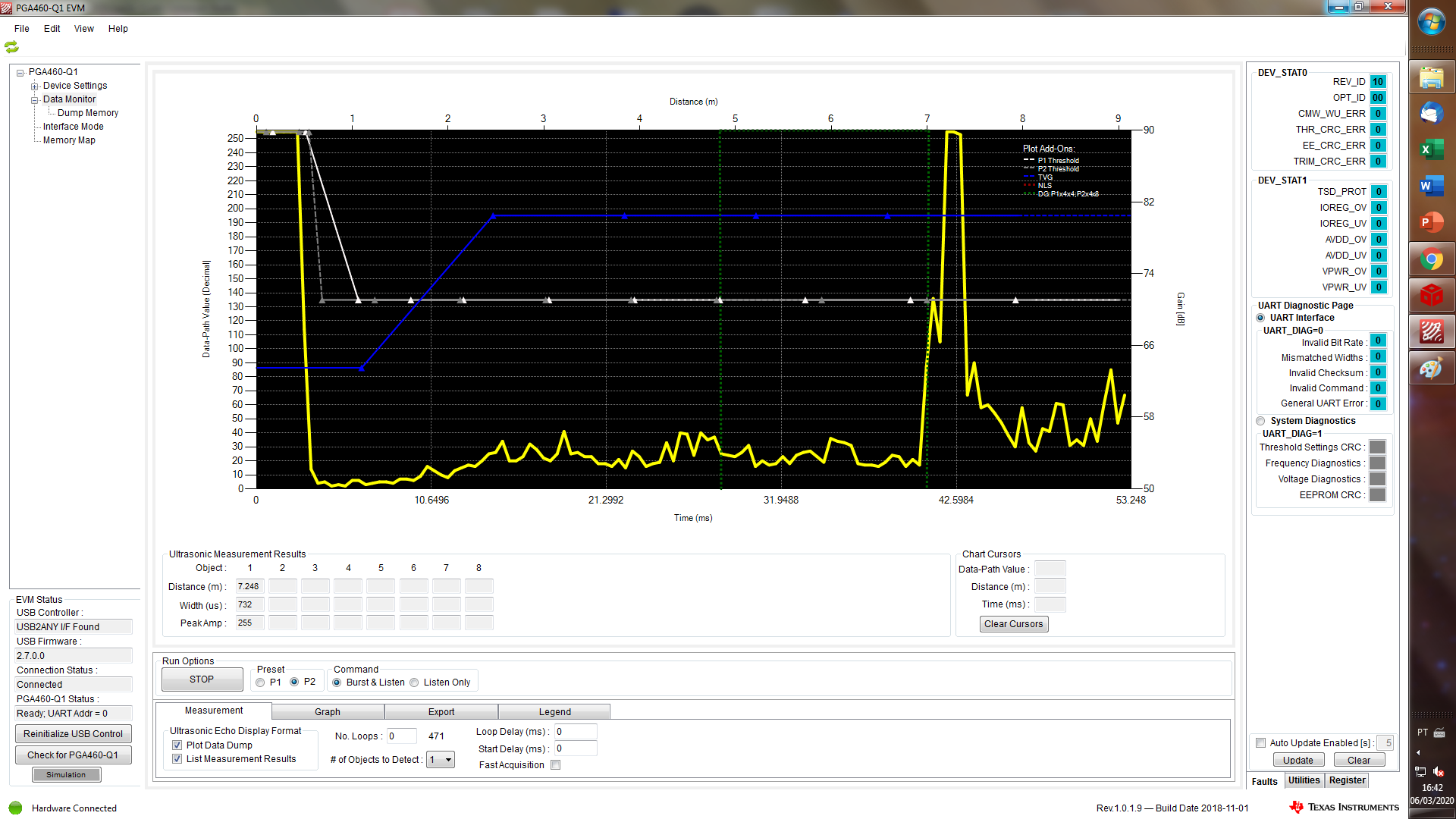The height and width of the screenshot is (819, 1456).
Task: Open Google Chrome from taskbar
Action: tap(1431, 259)
